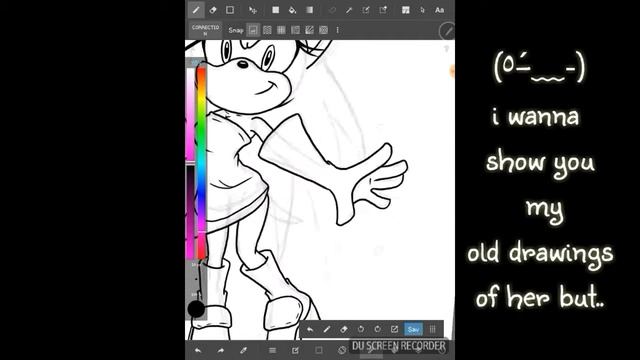The width and height of the screenshot is (640, 360).
Task: Tap the rotate icon in bottom bar
Action: (x=342, y=350)
